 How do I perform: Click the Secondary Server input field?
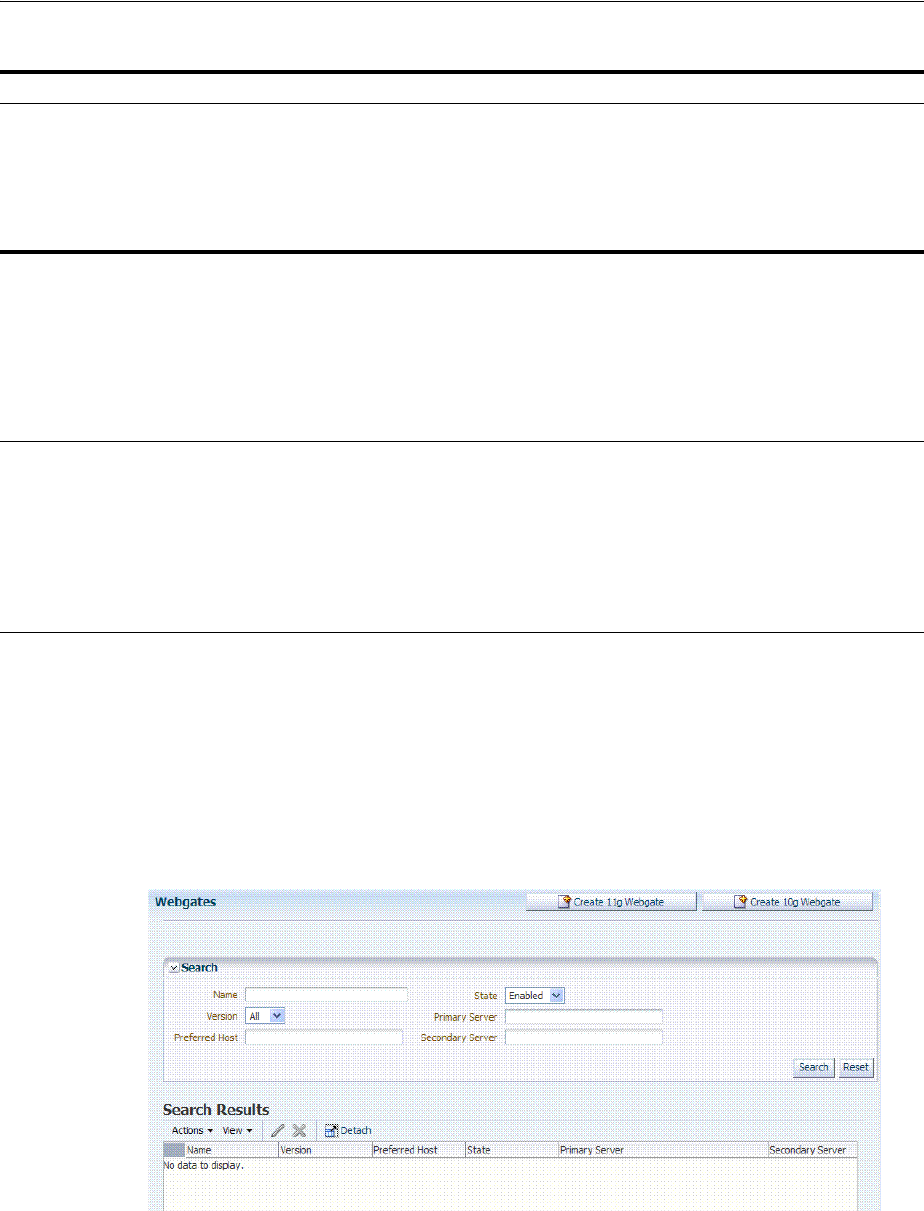coord(584,1038)
